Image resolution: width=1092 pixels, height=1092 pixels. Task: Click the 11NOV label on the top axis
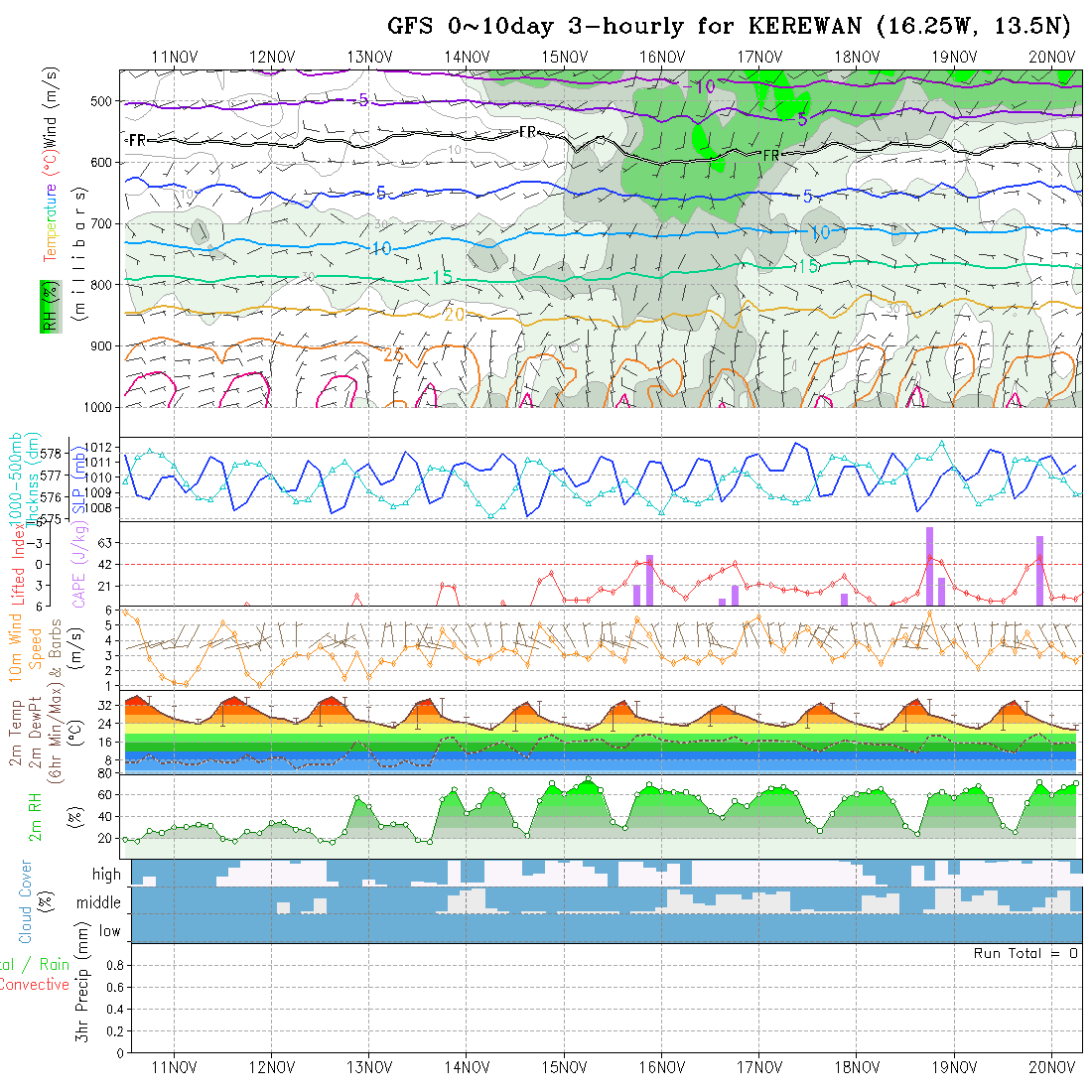point(175,57)
